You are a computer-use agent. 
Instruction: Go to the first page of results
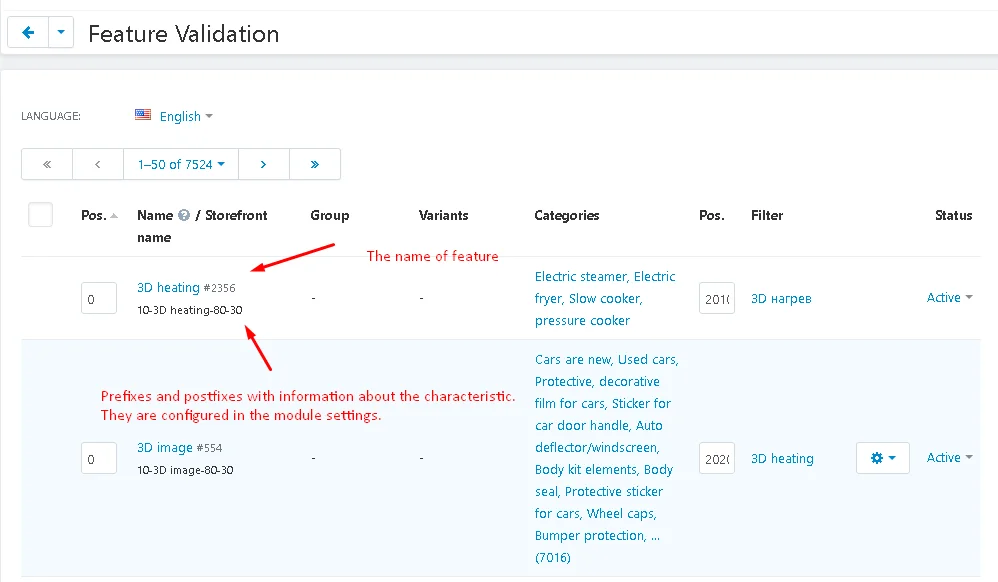tap(46, 164)
